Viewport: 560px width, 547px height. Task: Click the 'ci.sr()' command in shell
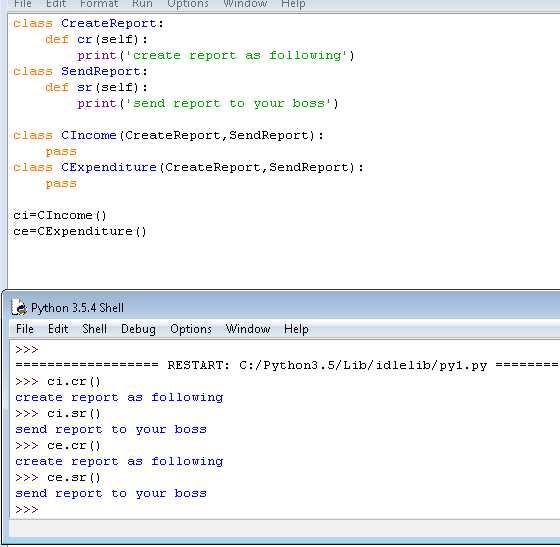pyautogui.click(x=74, y=413)
